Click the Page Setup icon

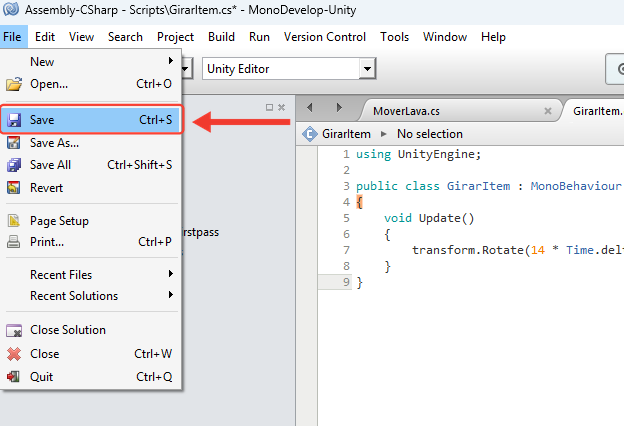(14, 221)
